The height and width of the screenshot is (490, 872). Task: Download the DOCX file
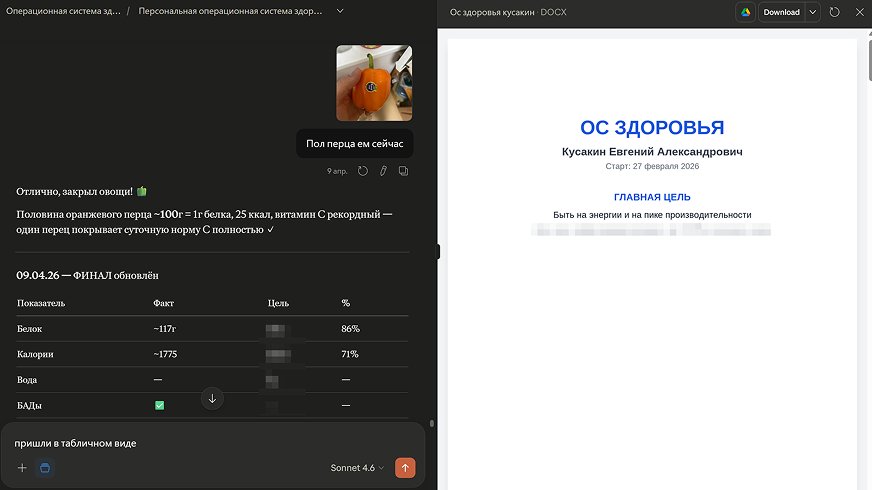pos(781,12)
